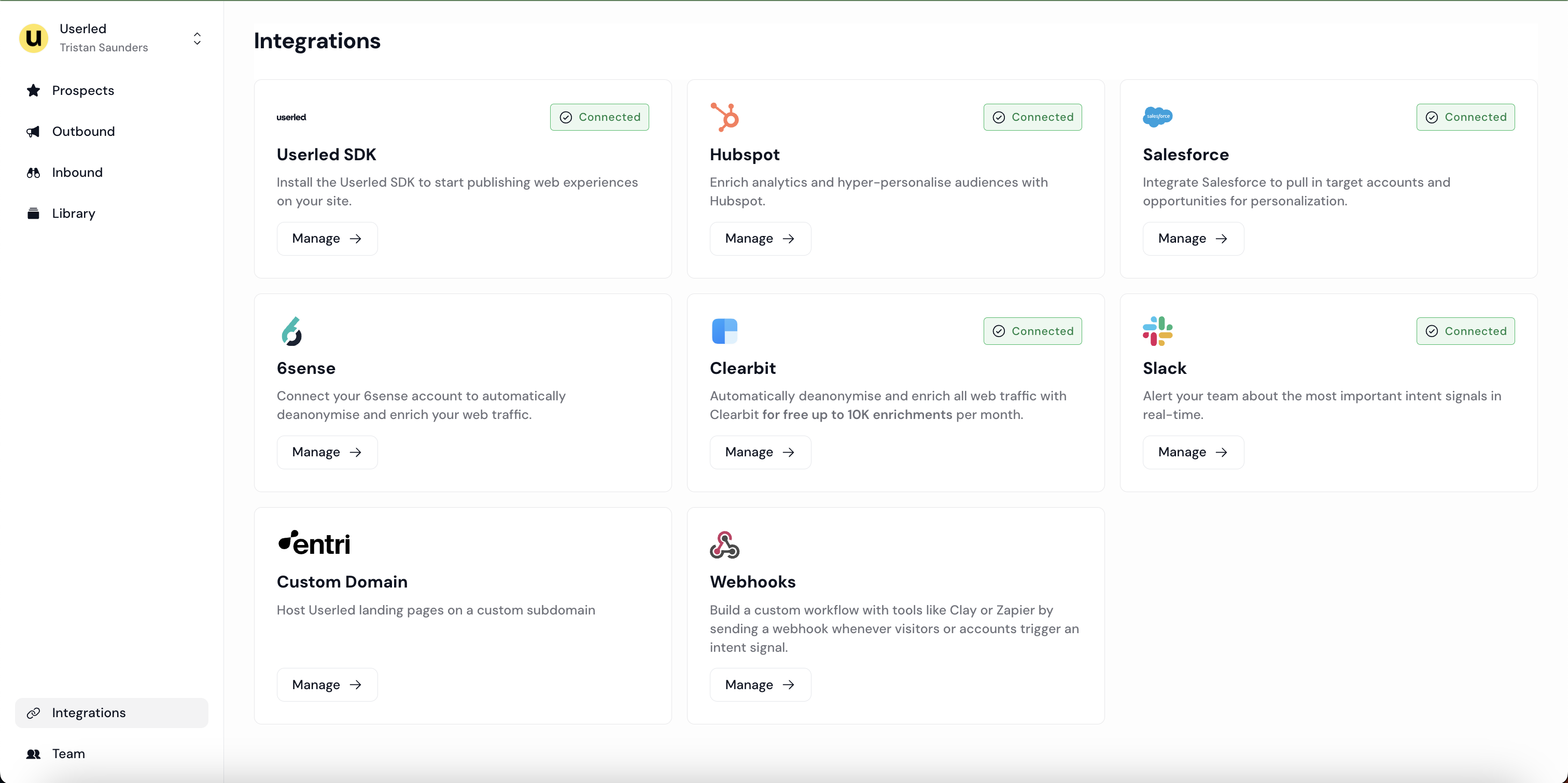Viewport: 1568px width, 783px height.
Task: Click the Slack logo icon
Action: [1157, 331]
